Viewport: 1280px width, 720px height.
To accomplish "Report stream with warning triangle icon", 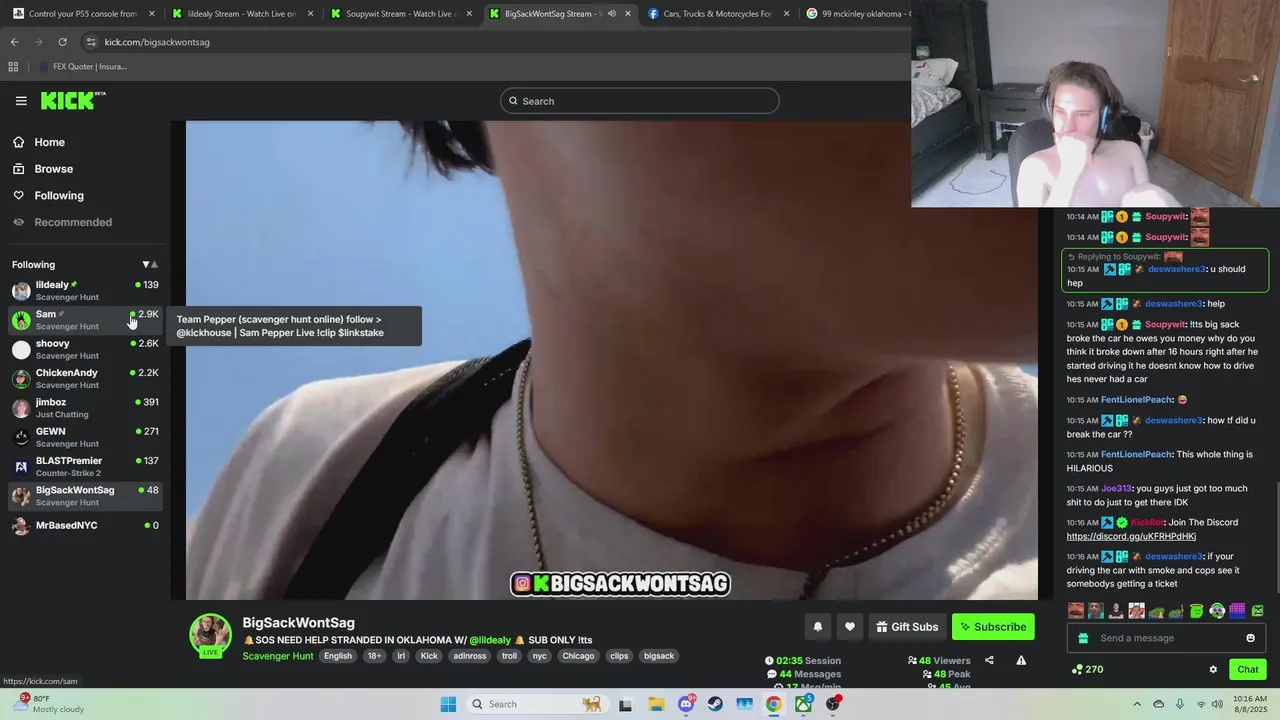I will tap(1021, 660).
